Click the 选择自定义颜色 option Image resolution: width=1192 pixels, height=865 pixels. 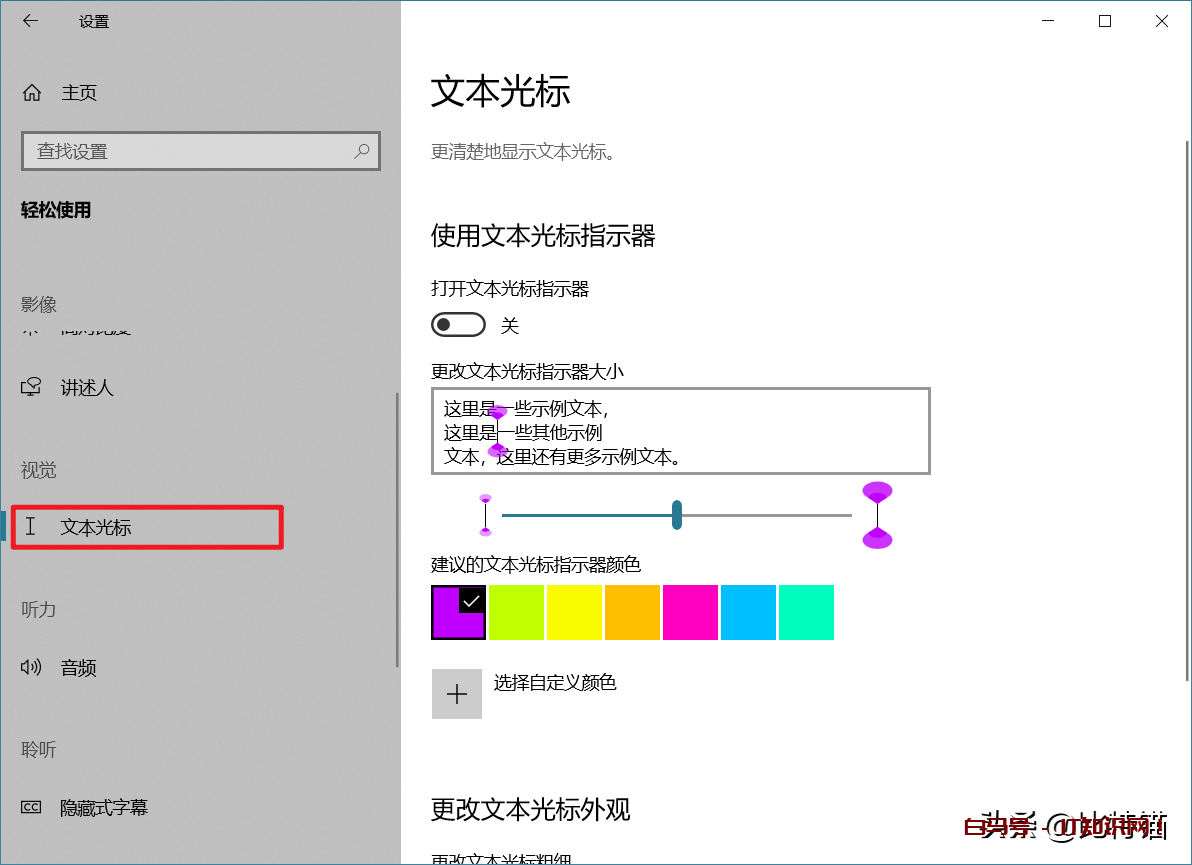click(x=554, y=683)
